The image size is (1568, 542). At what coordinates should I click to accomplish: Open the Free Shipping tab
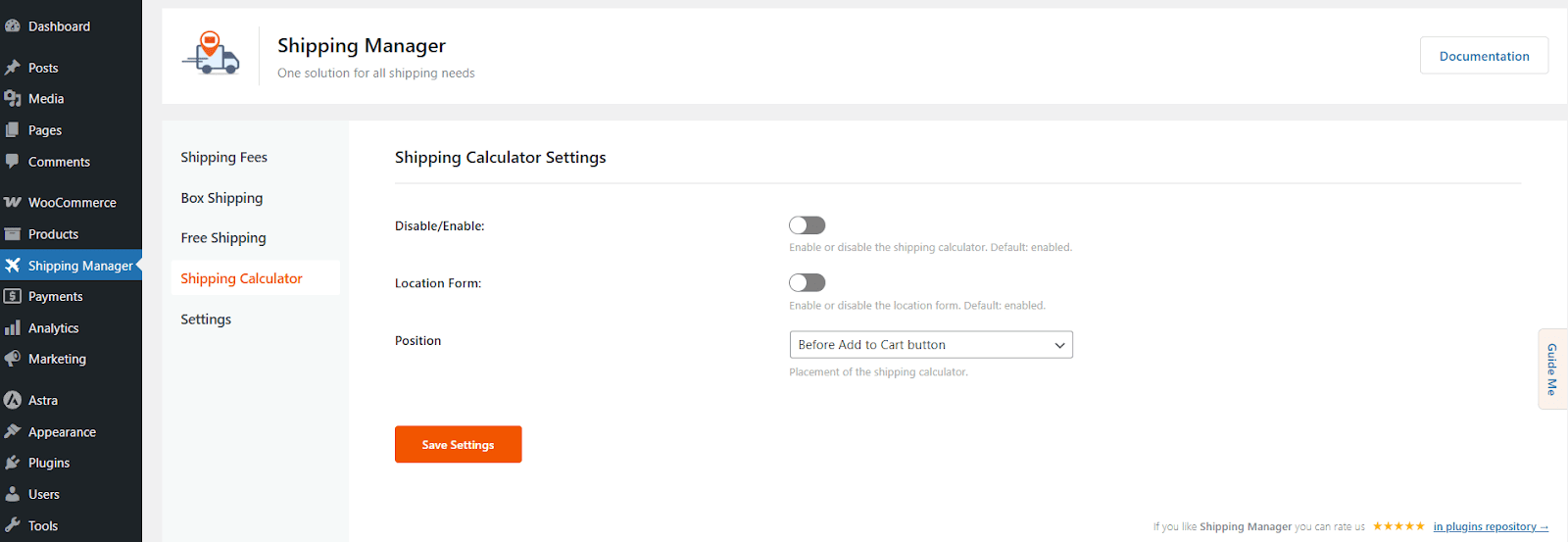point(223,238)
